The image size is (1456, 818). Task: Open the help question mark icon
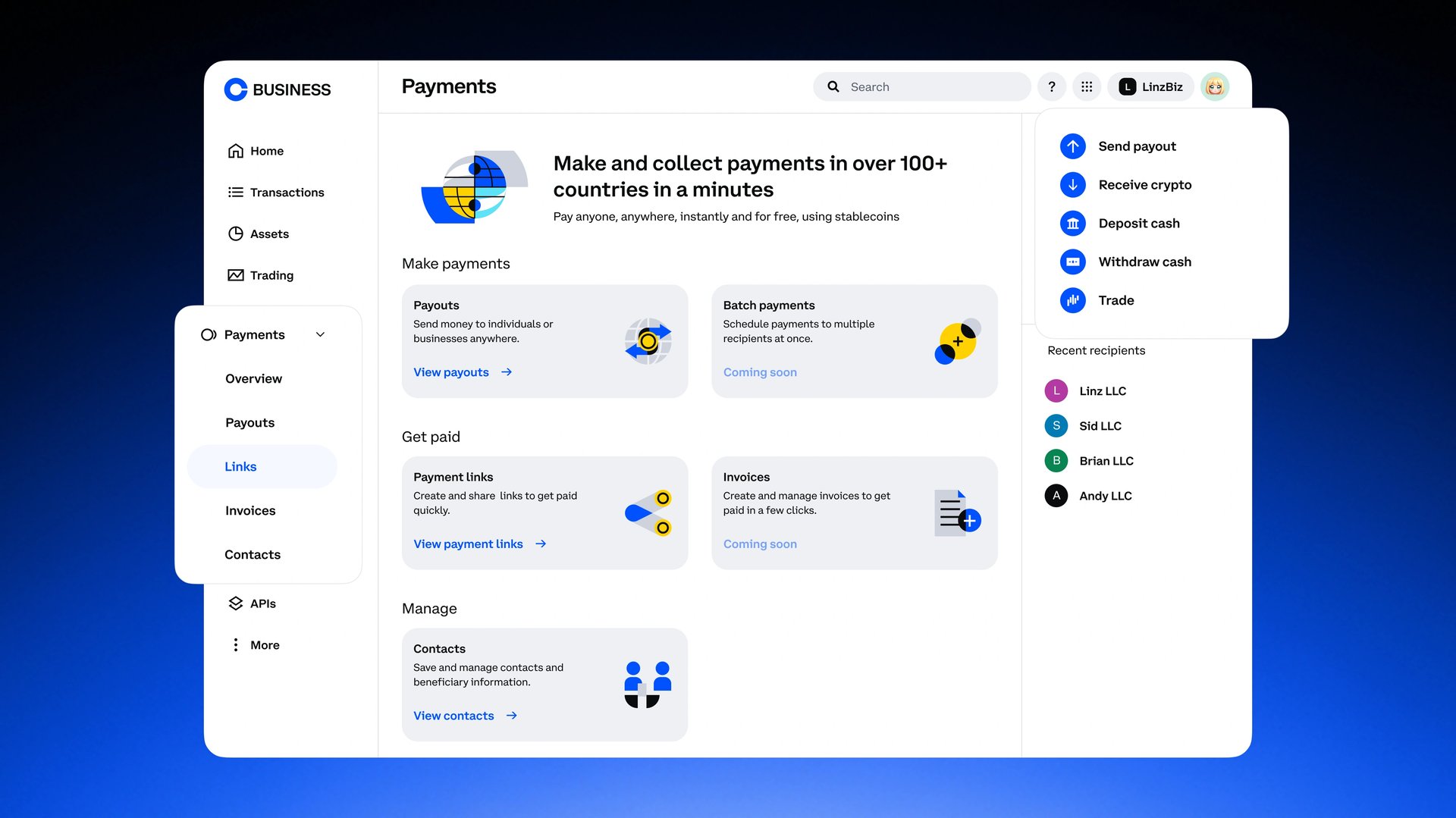(x=1052, y=86)
